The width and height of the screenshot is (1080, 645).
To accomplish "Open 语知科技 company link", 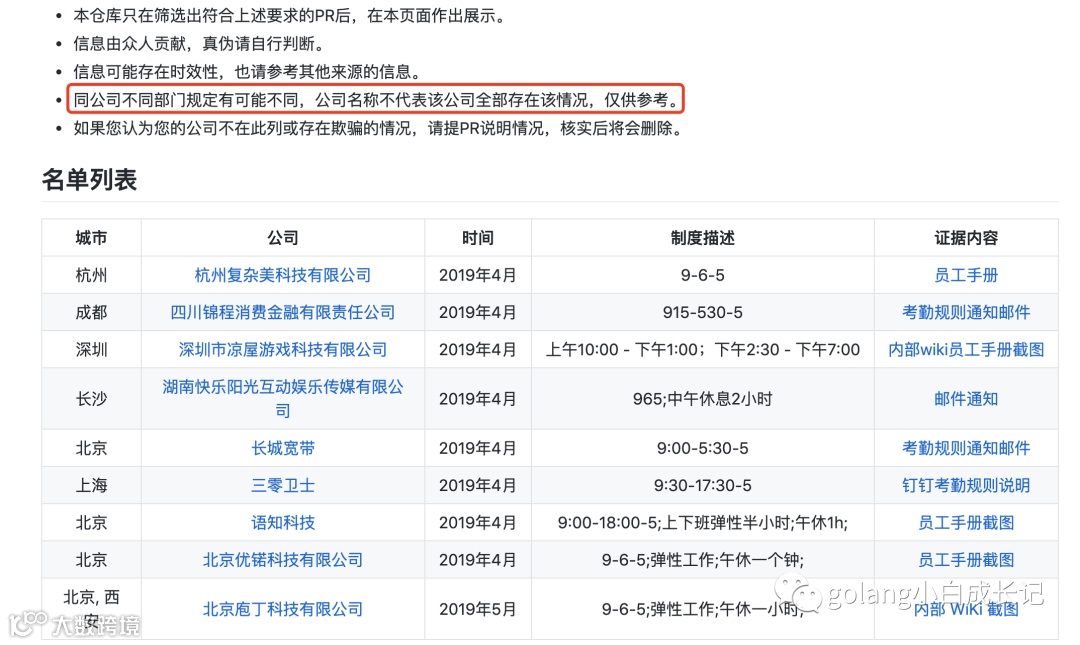I will (x=282, y=523).
